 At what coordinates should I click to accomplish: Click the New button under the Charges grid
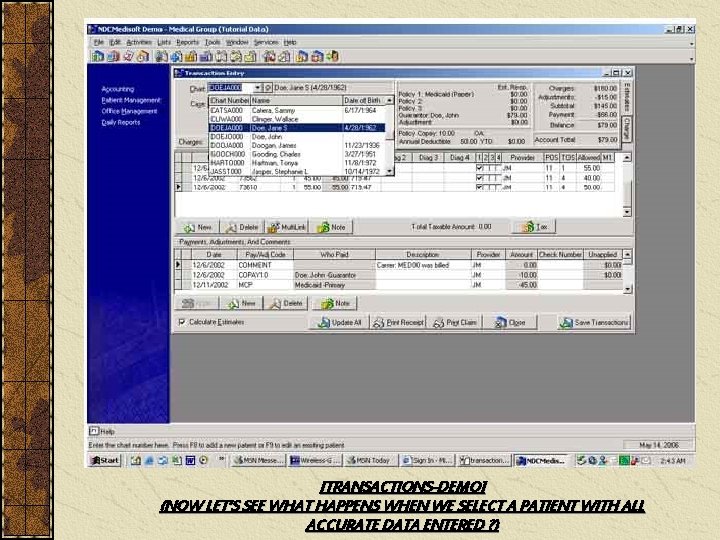pyautogui.click(x=198, y=227)
